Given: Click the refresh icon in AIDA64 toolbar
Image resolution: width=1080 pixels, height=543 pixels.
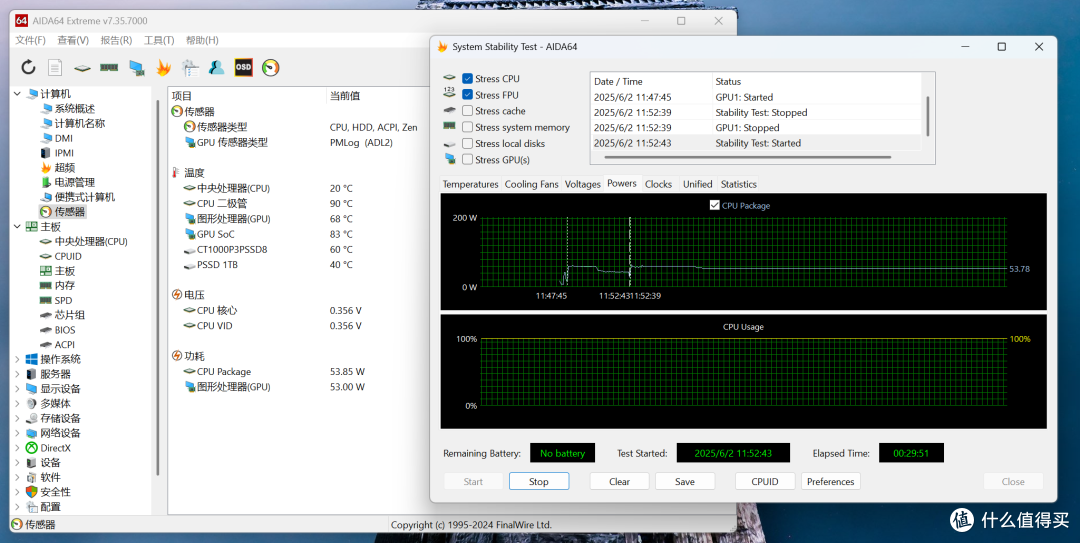Looking at the screenshot, I should [x=28, y=68].
